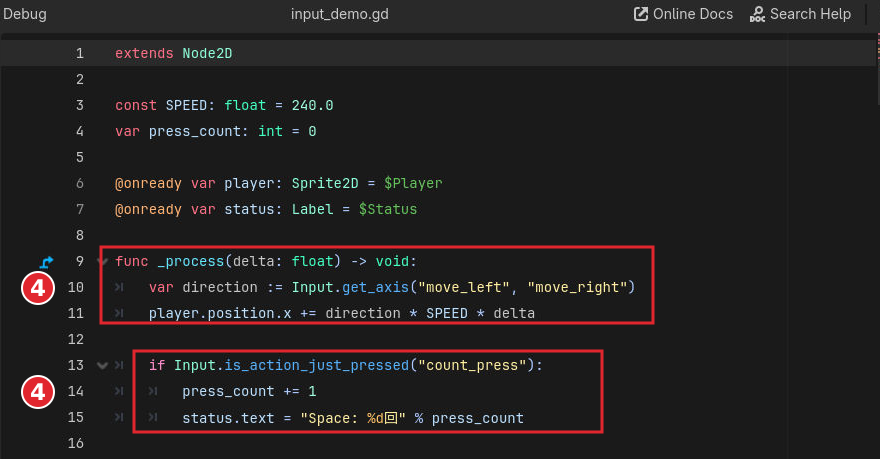Image resolution: width=880 pixels, height=459 pixels.
Task: Click the $Player node path
Action: coord(413,183)
